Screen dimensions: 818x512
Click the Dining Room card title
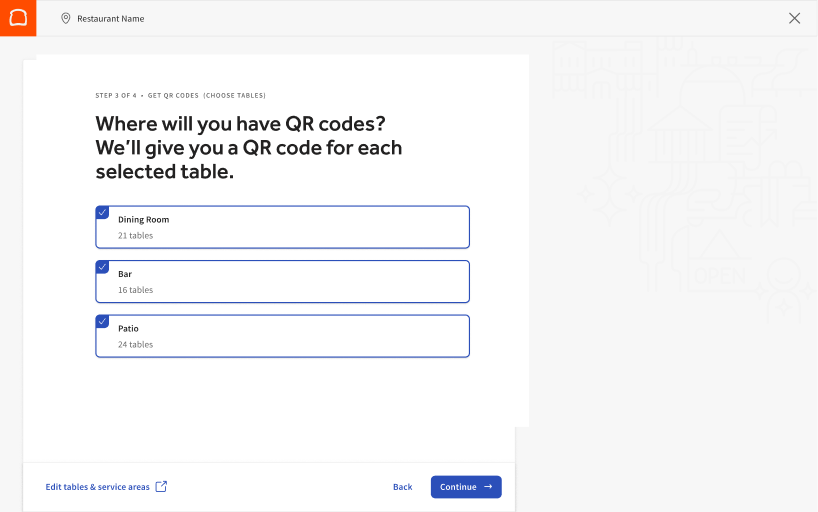[x=143, y=219]
